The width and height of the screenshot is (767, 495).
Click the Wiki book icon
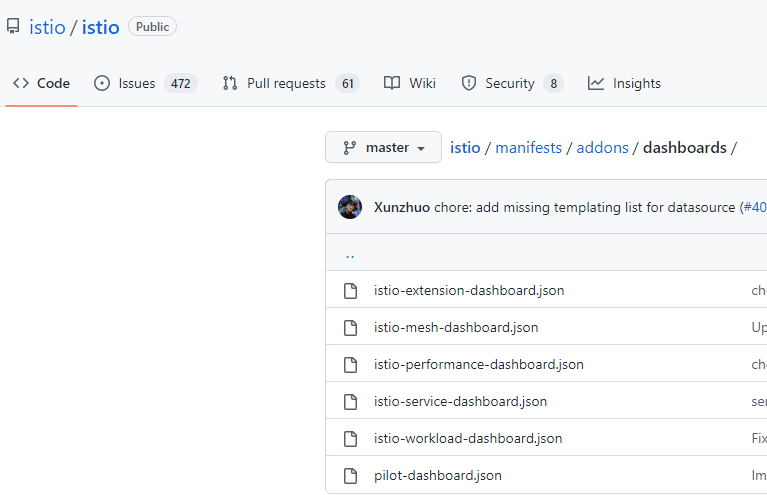392,83
